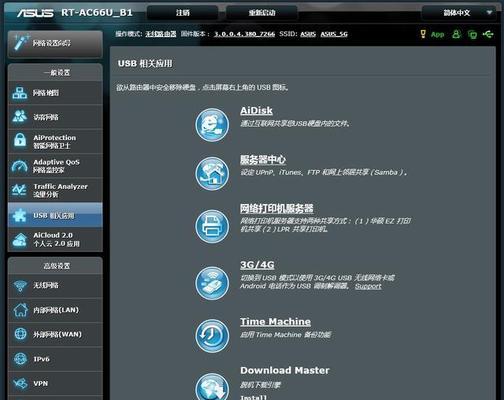Click the lightbulb App icon
The width and height of the screenshot is (504, 400).
[x=423, y=34]
